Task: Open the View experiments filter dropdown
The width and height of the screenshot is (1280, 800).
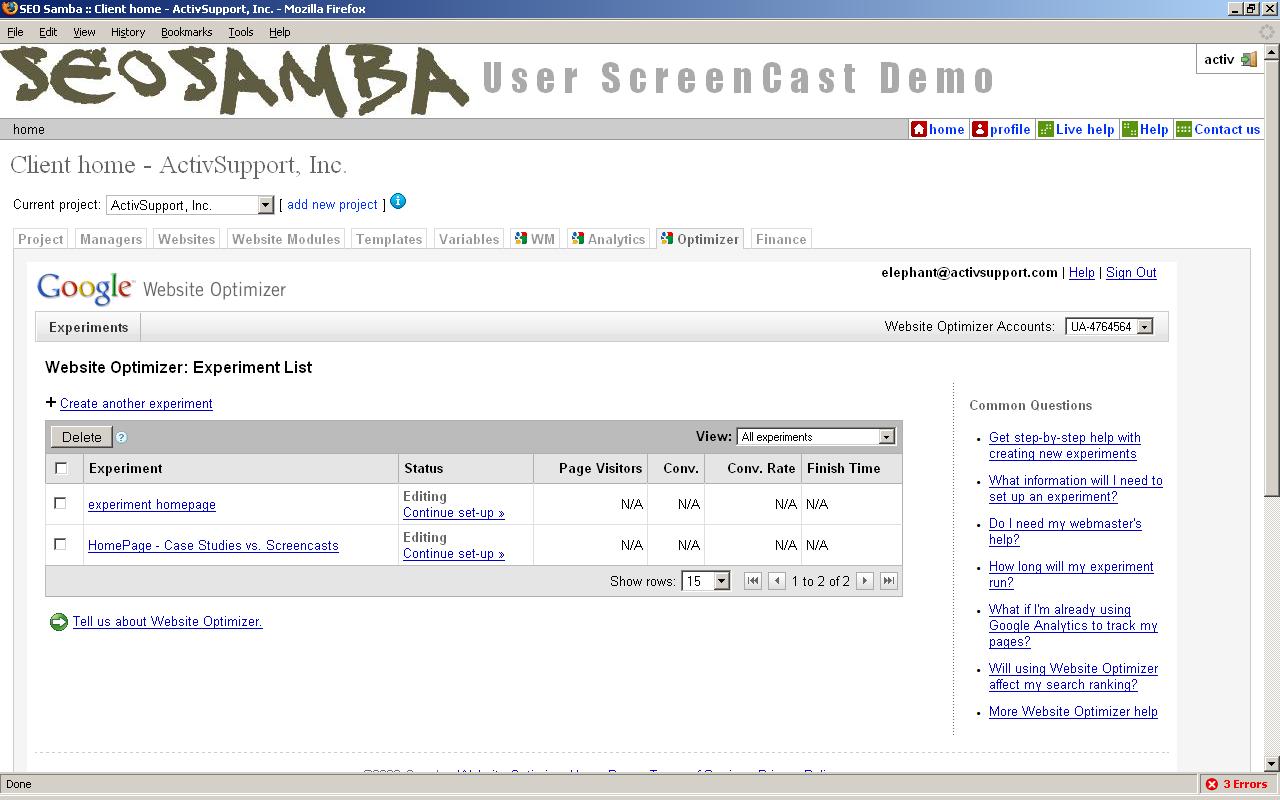Action: coord(815,437)
